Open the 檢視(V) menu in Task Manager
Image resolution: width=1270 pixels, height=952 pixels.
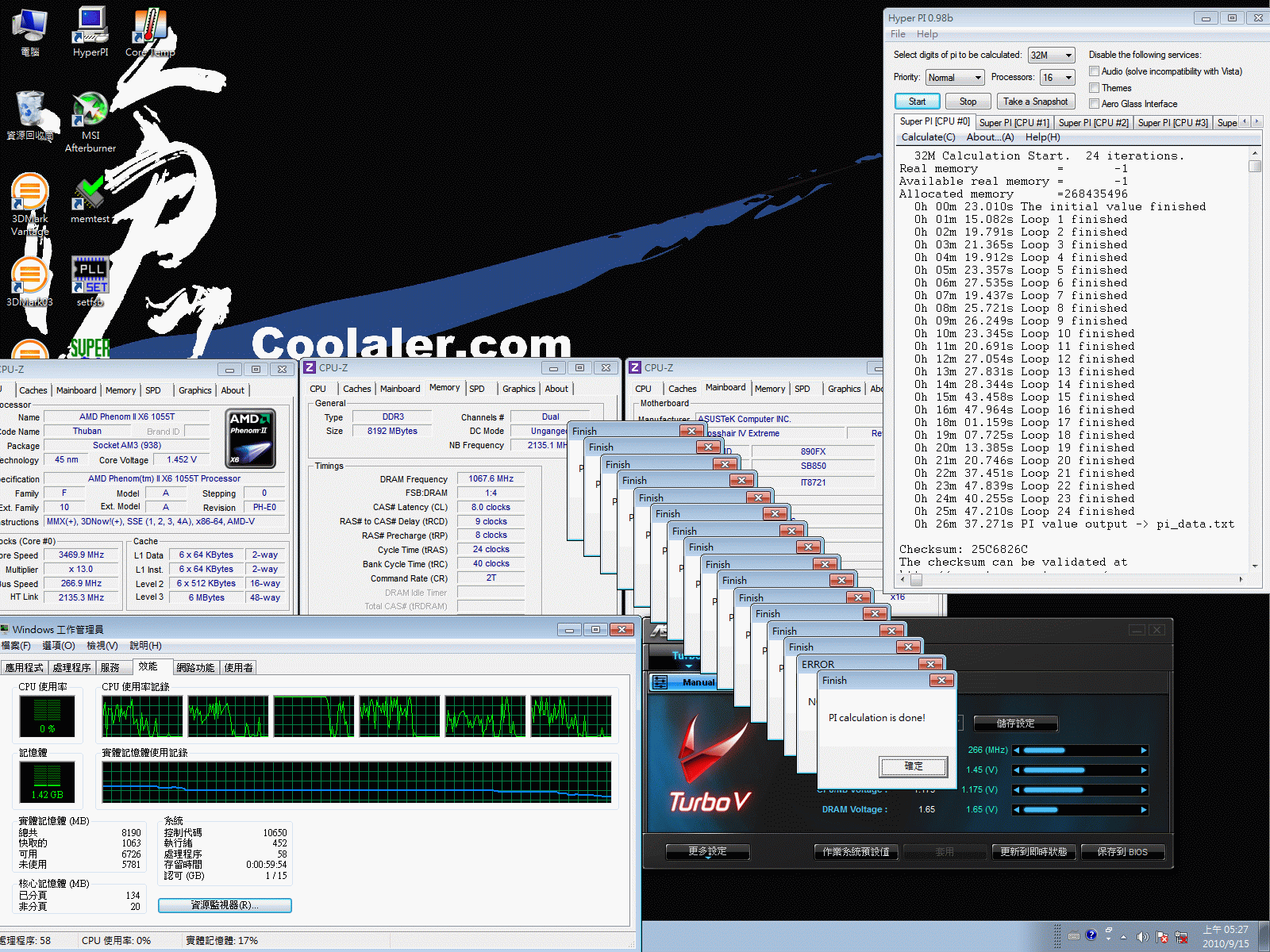pyautogui.click(x=102, y=646)
